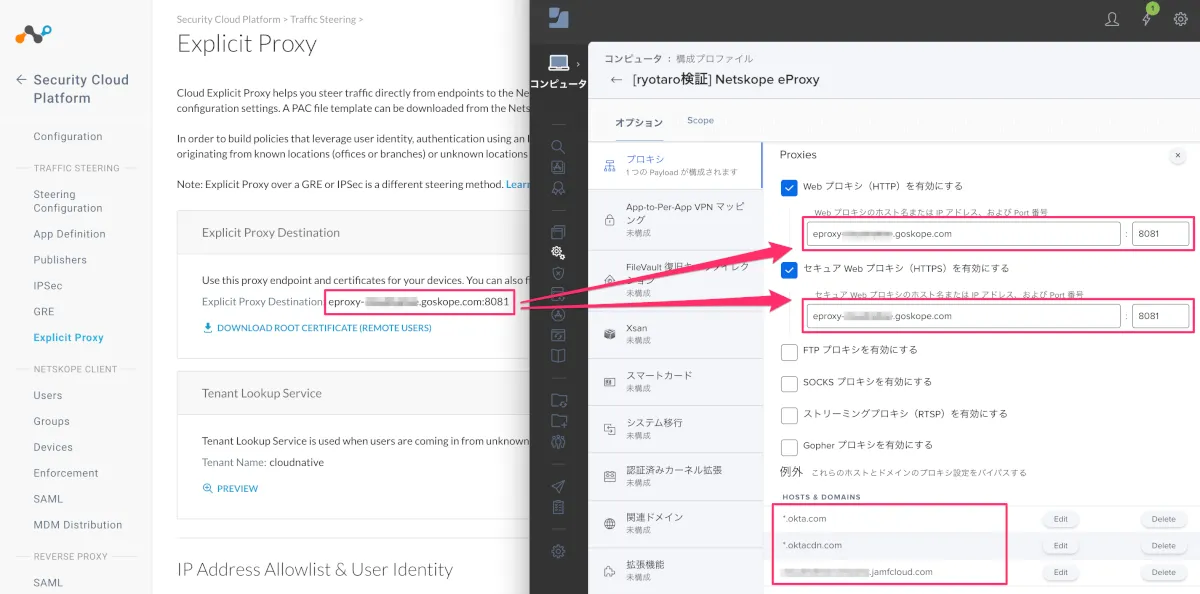
Task: Switch to the Scope tab
Action: point(700,121)
